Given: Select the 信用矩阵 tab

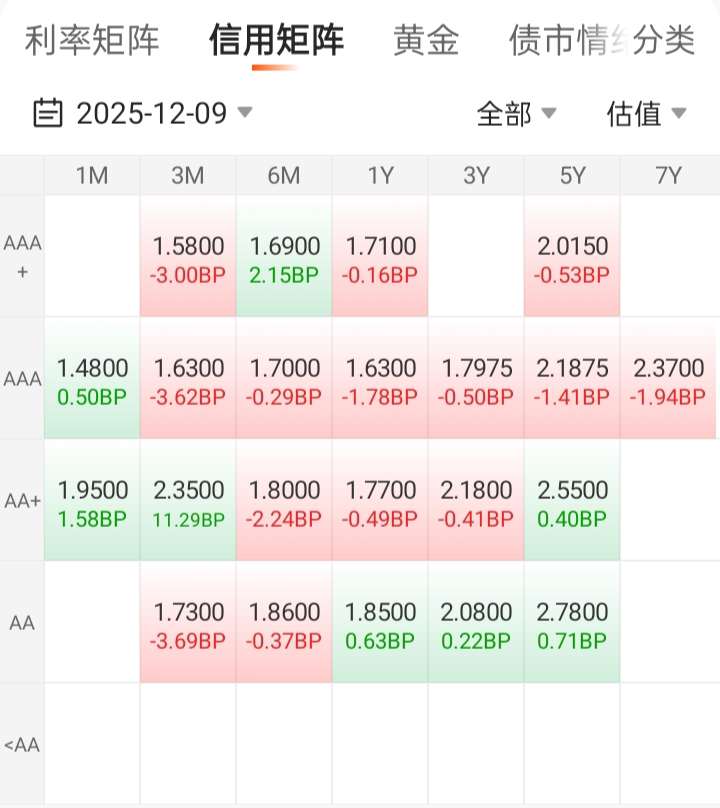Looking at the screenshot, I should click(276, 41).
